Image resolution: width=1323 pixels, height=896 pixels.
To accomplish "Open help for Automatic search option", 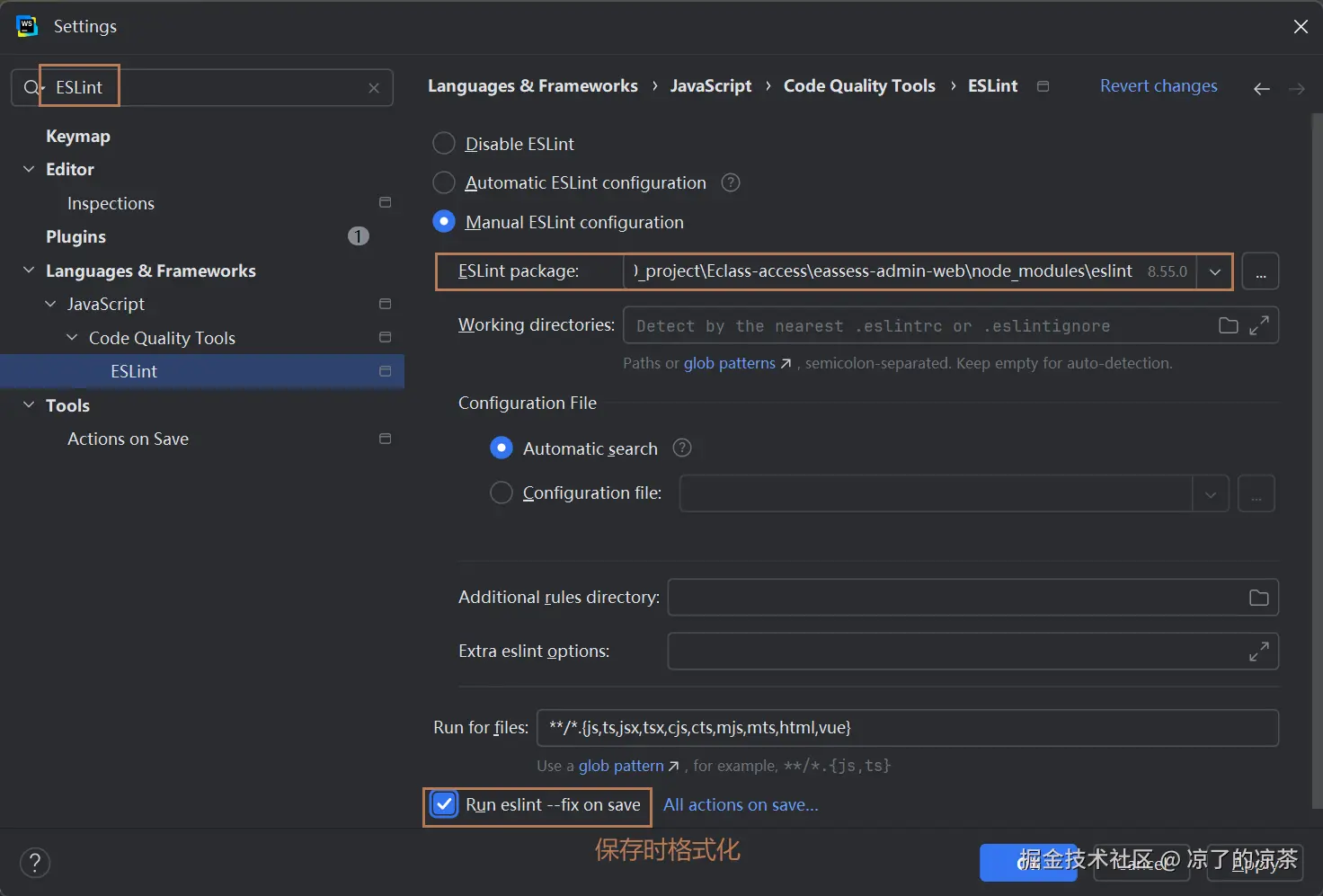I will (682, 448).
